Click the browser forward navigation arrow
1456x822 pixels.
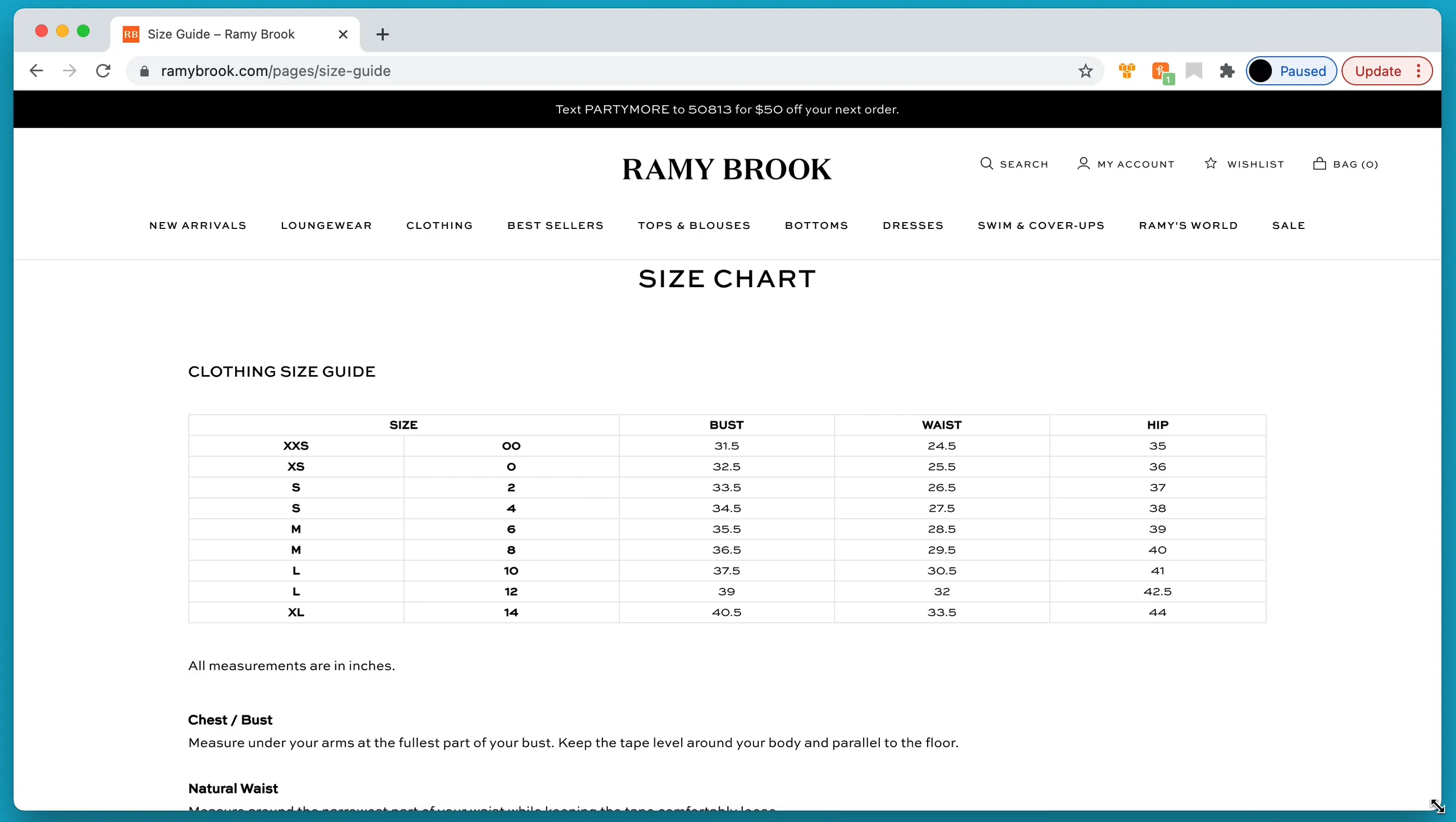pos(70,71)
